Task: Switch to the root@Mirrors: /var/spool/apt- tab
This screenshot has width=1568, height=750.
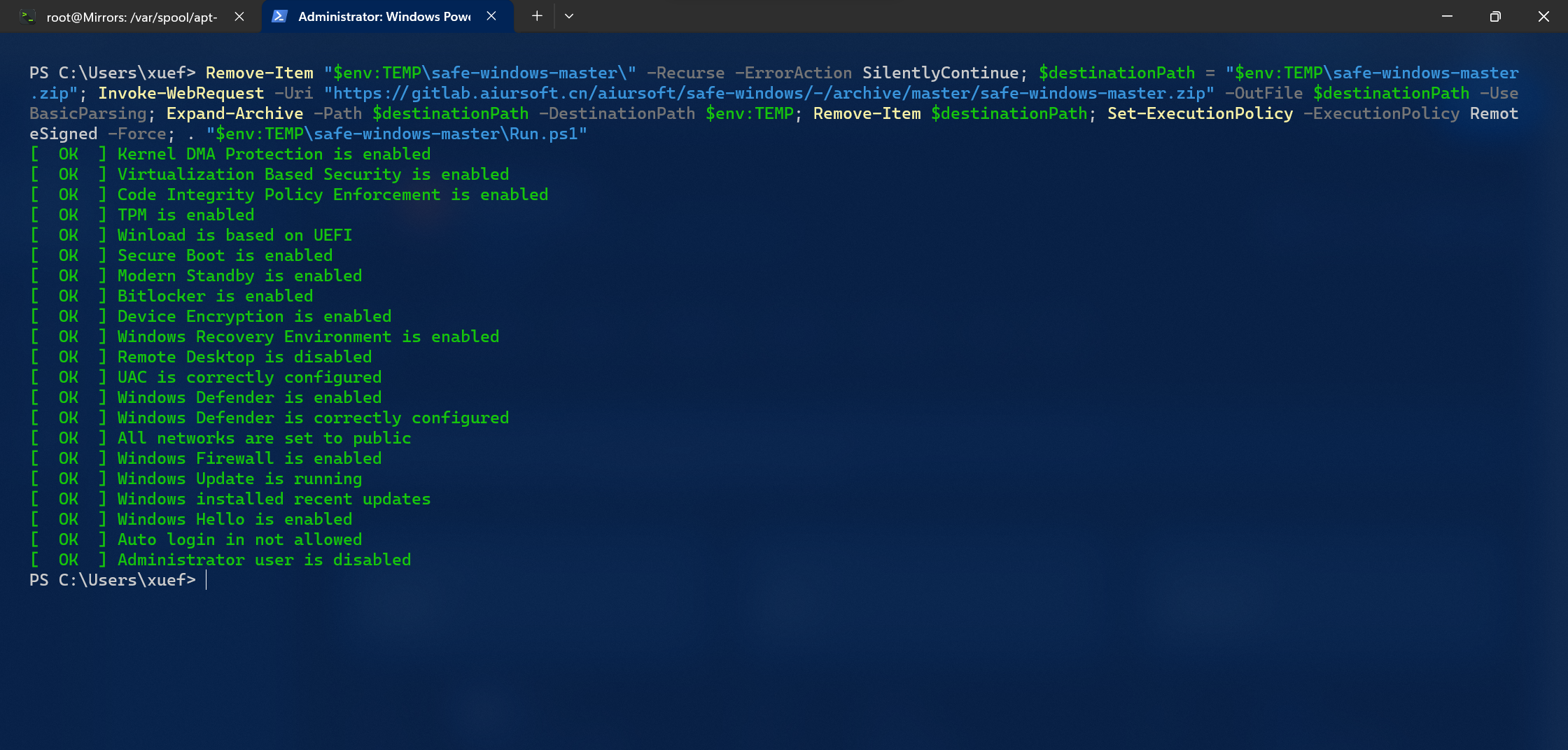Action: coord(132,17)
